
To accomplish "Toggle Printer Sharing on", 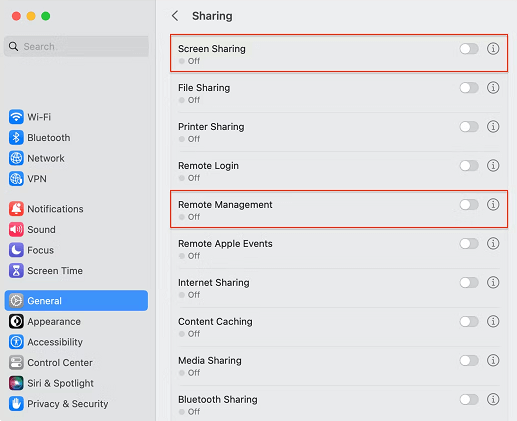I will click(469, 127).
